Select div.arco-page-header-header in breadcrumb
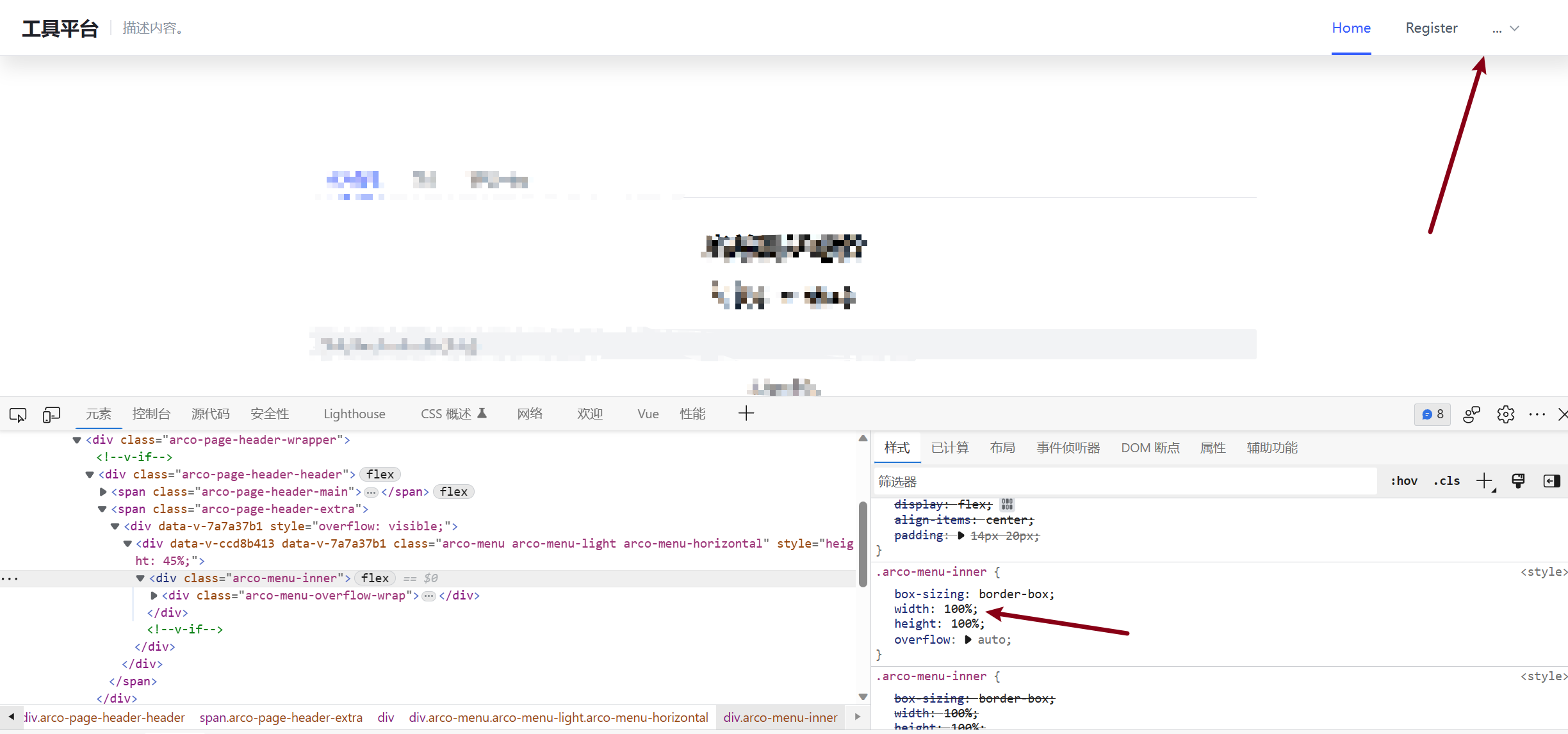This screenshot has height=734, width=1568. click(105, 717)
